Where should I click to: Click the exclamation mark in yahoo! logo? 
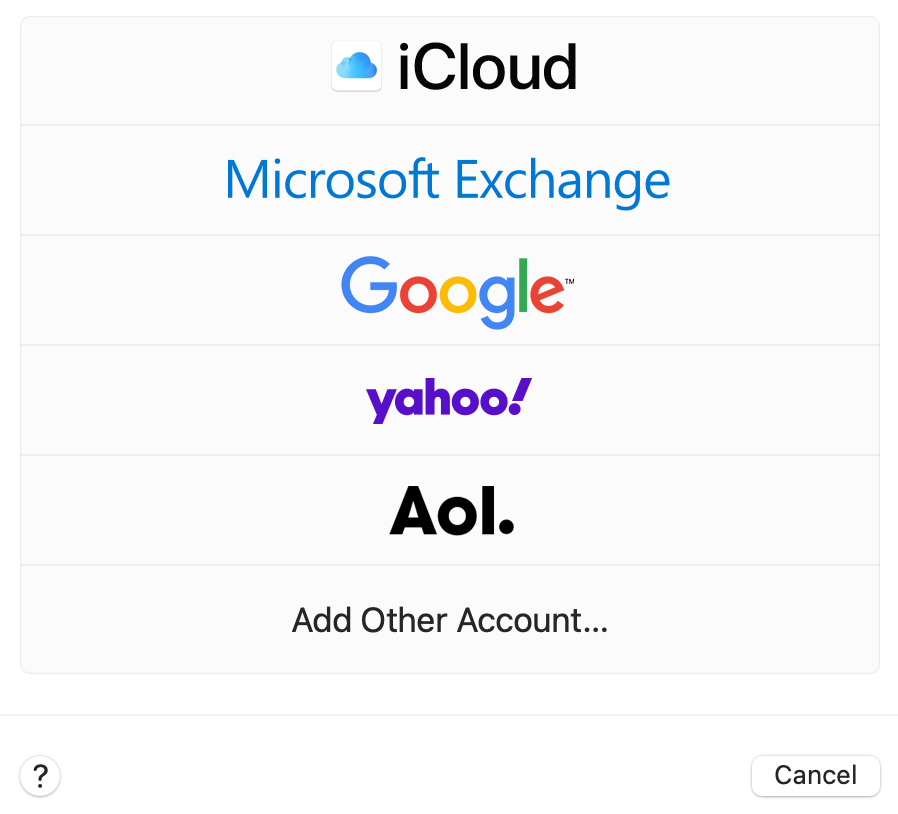click(521, 396)
